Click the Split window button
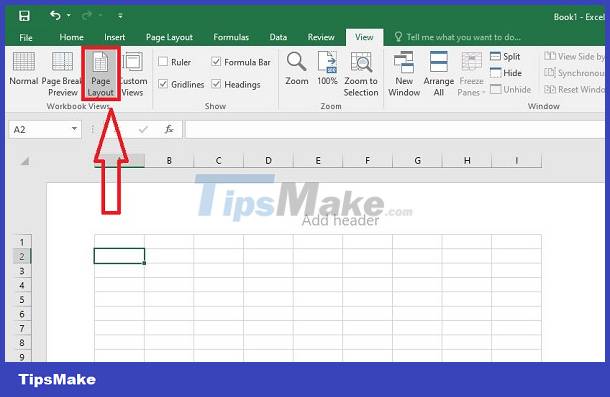The width and height of the screenshot is (610, 397). [505, 56]
